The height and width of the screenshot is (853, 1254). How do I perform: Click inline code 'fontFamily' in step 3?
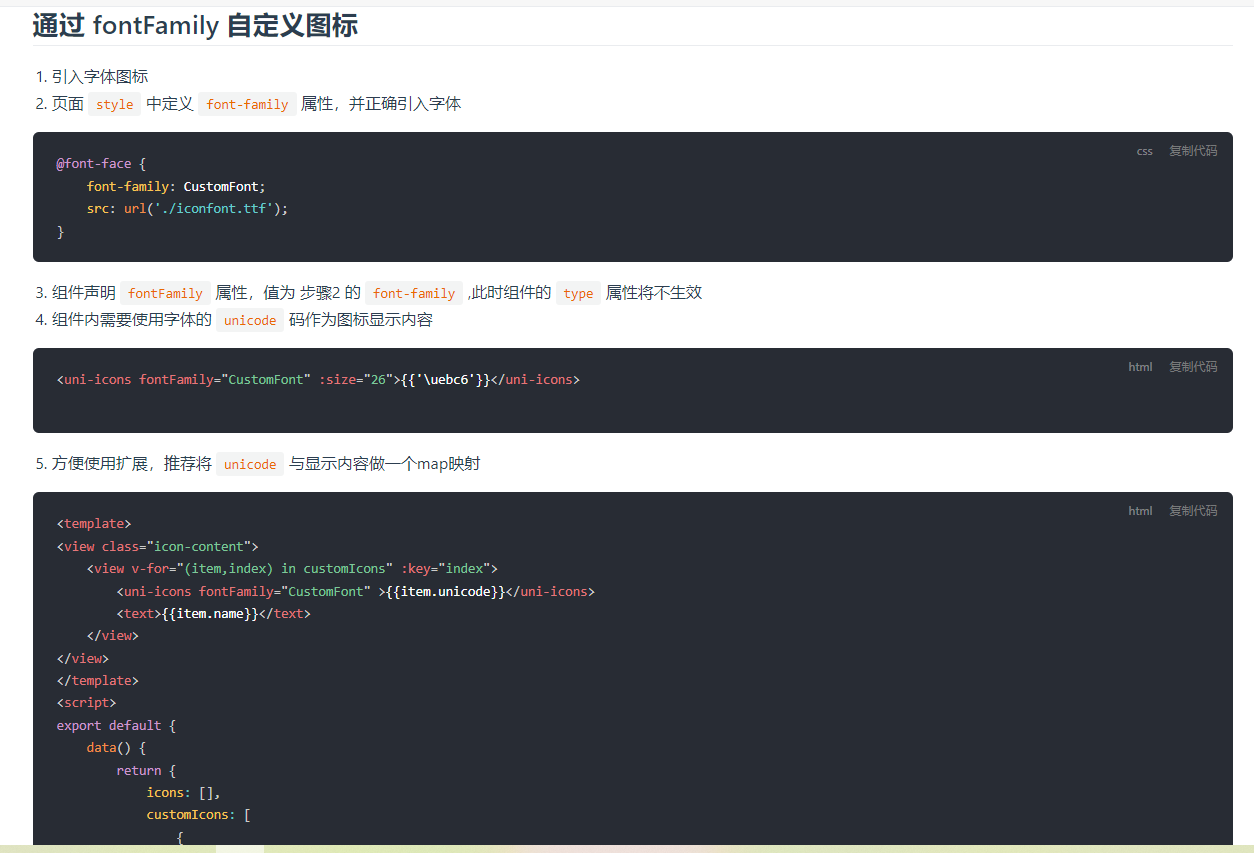[x=165, y=293]
